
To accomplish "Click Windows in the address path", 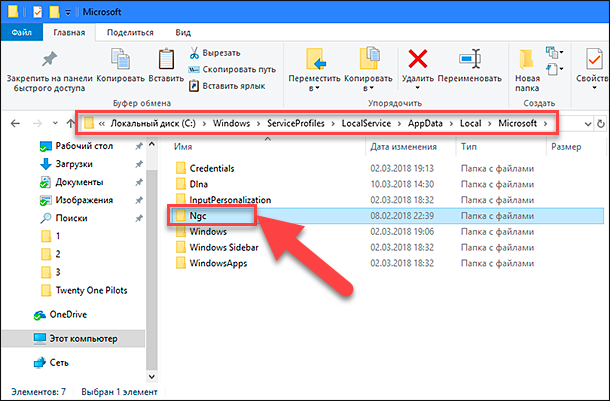I will pyautogui.click(x=231, y=123).
